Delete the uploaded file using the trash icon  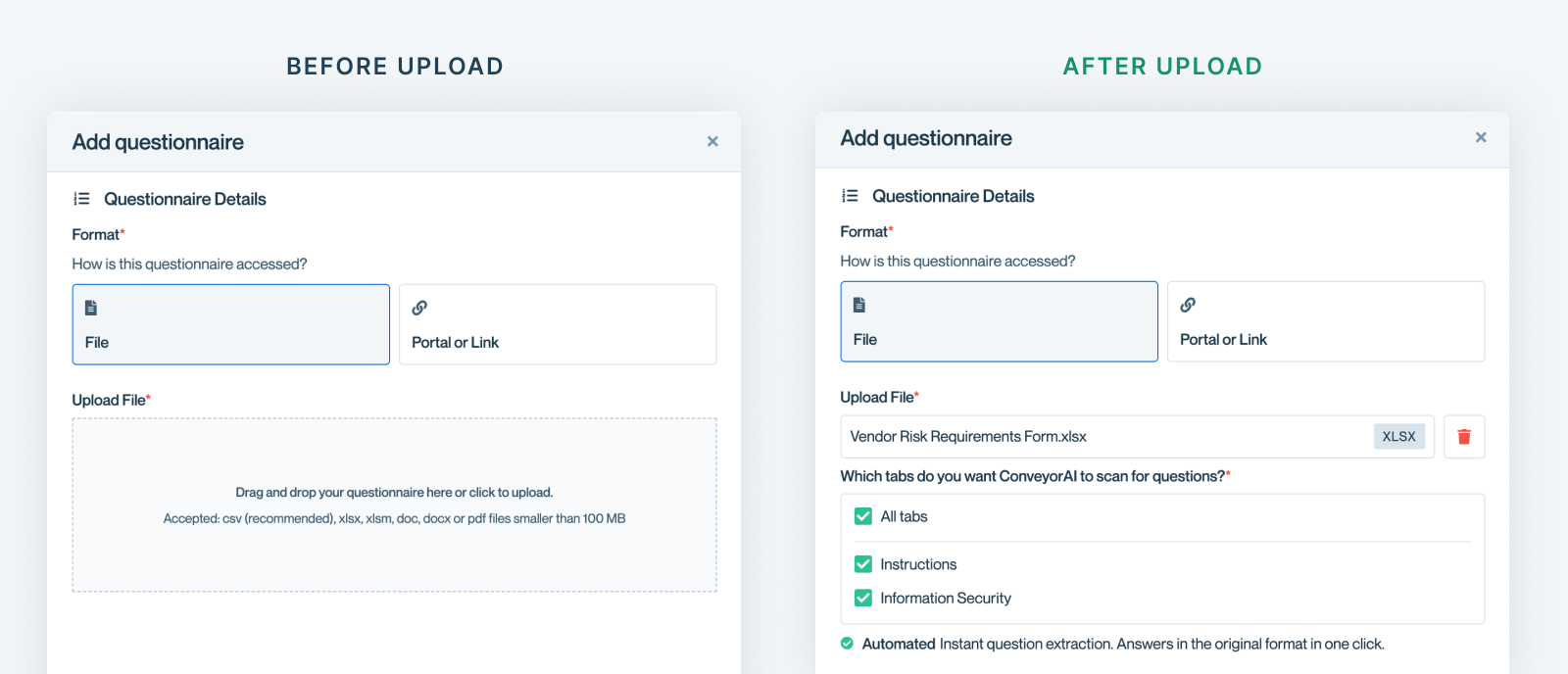click(x=1464, y=436)
